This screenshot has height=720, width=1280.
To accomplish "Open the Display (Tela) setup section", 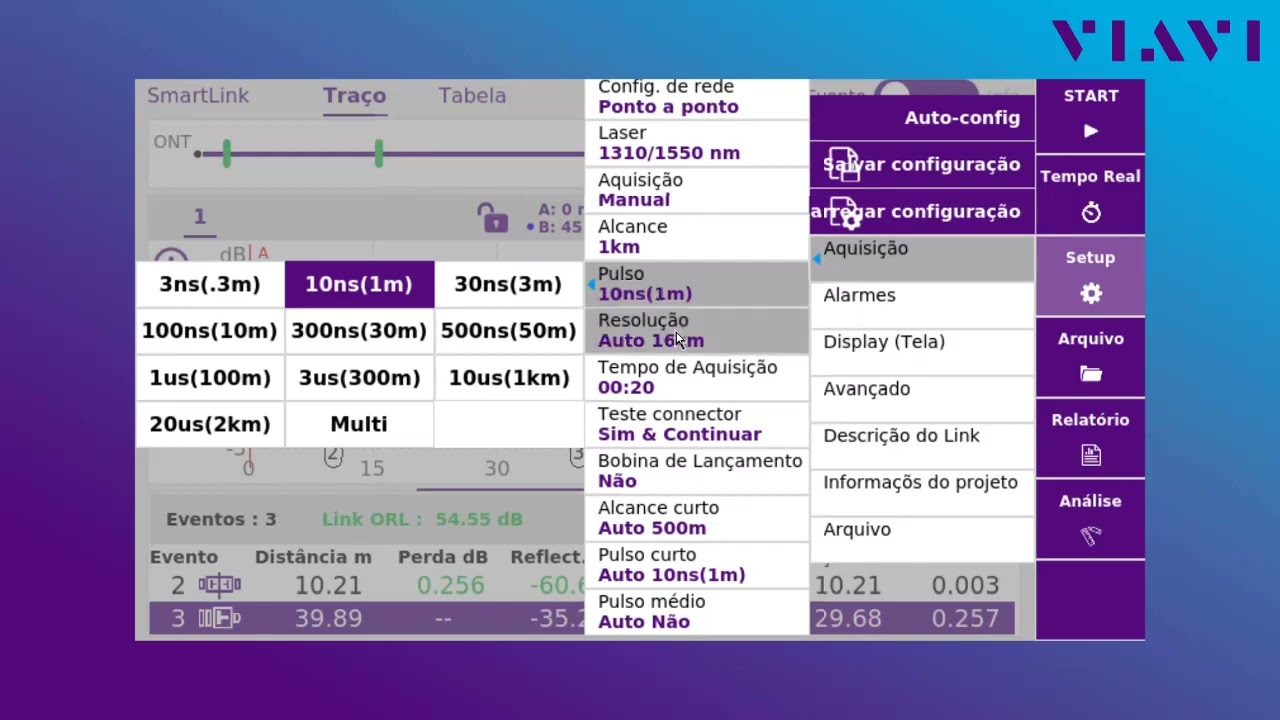I will coord(922,352).
